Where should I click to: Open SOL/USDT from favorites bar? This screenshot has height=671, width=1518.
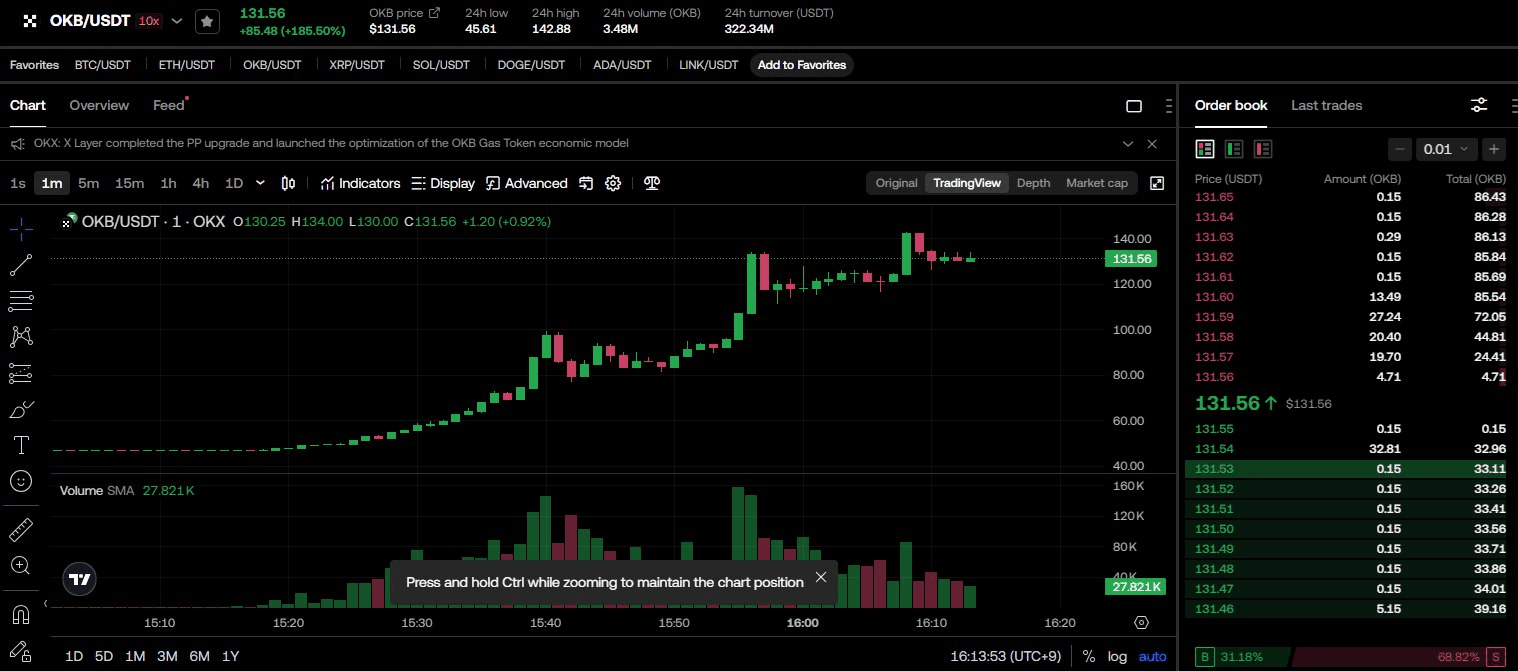tap(441, 65)
